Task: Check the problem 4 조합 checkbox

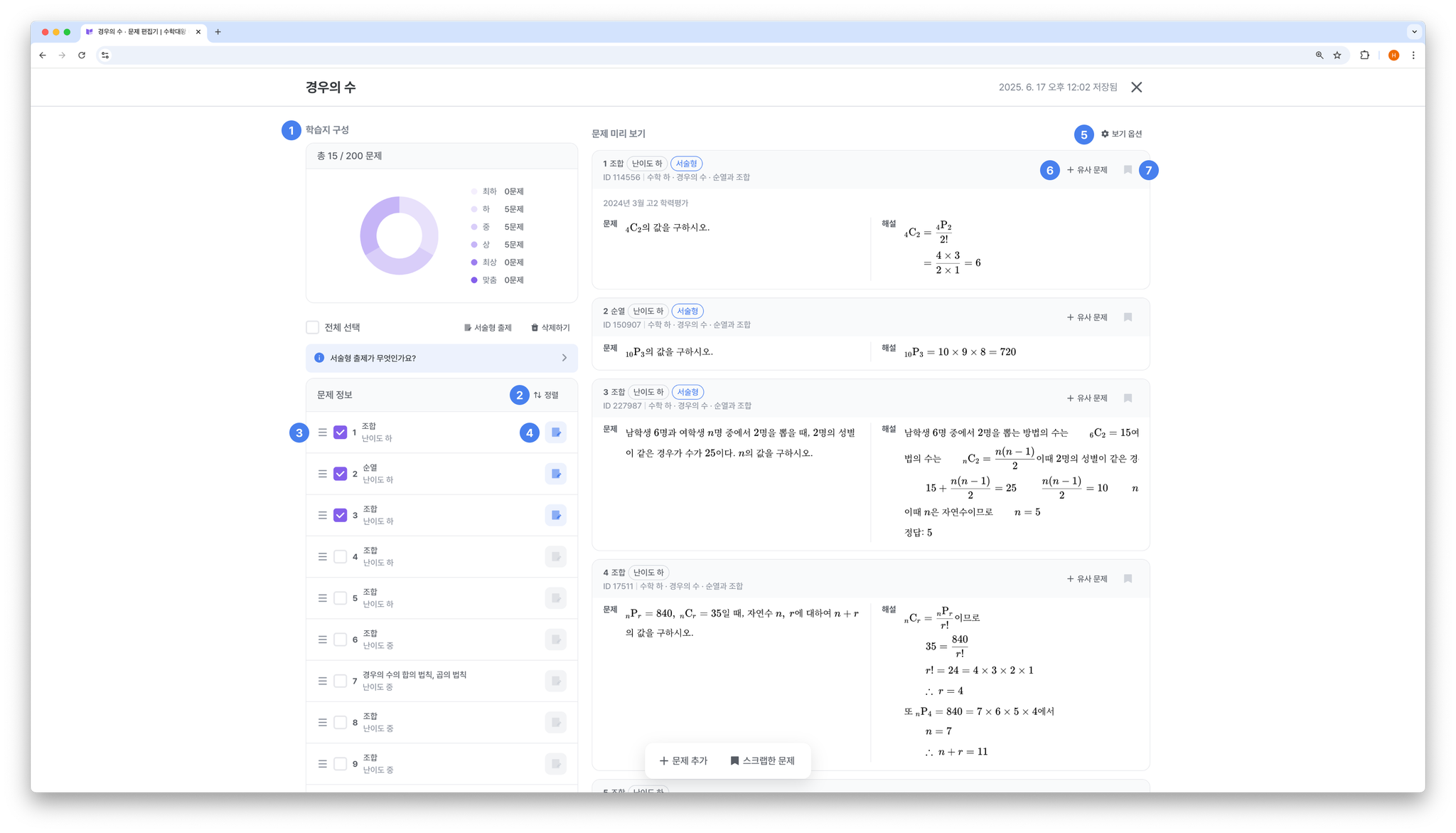Action: 341,556
